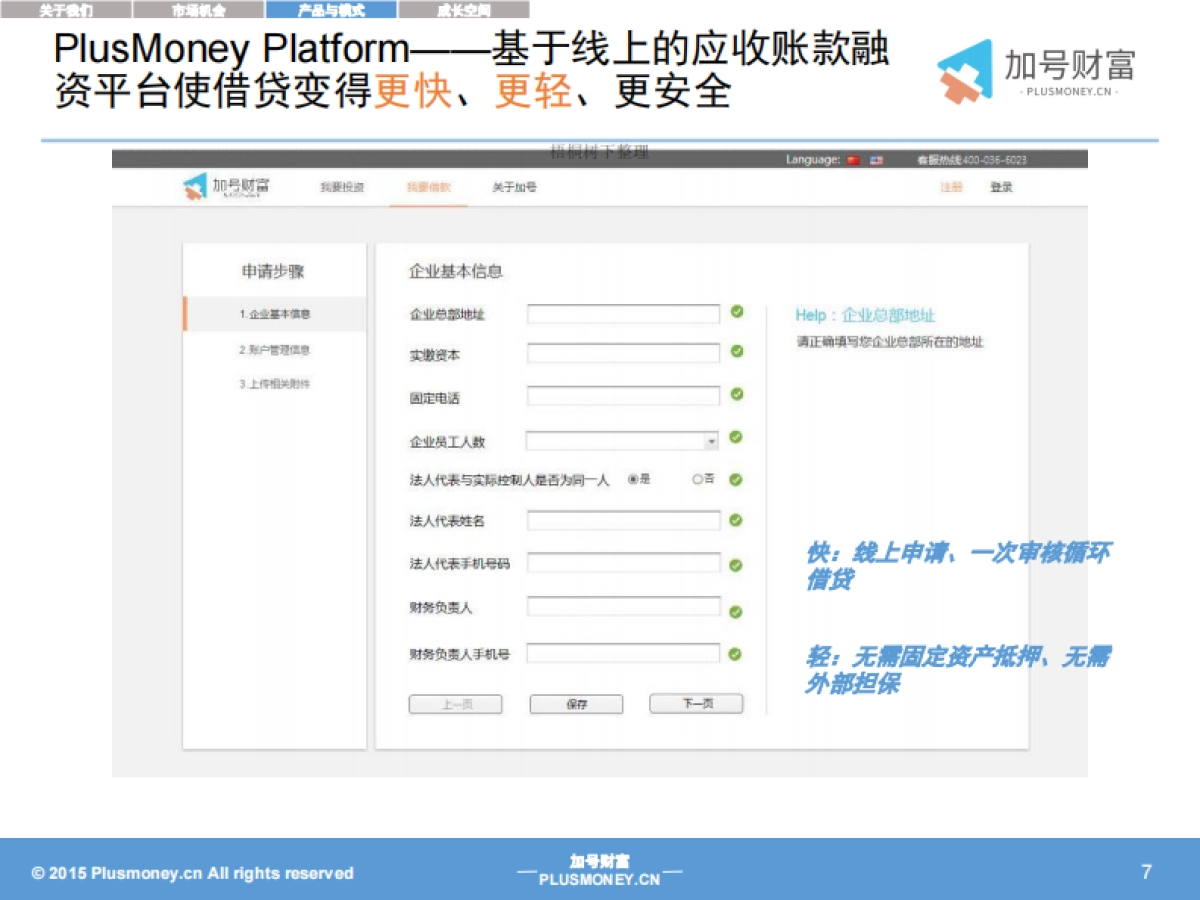Click the green checkmark beside 企业总部地址
Image resolution: width=1200 pixels, height=900 pixels.
[737, 313]
